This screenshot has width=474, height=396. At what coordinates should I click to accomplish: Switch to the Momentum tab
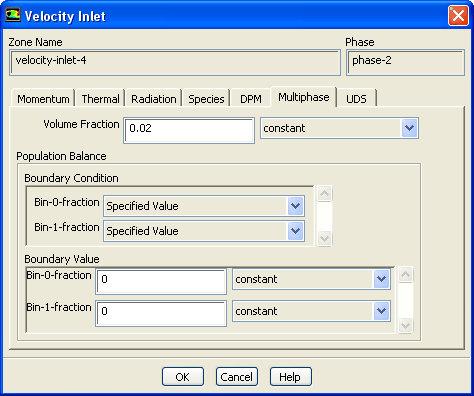click(43, 99)
